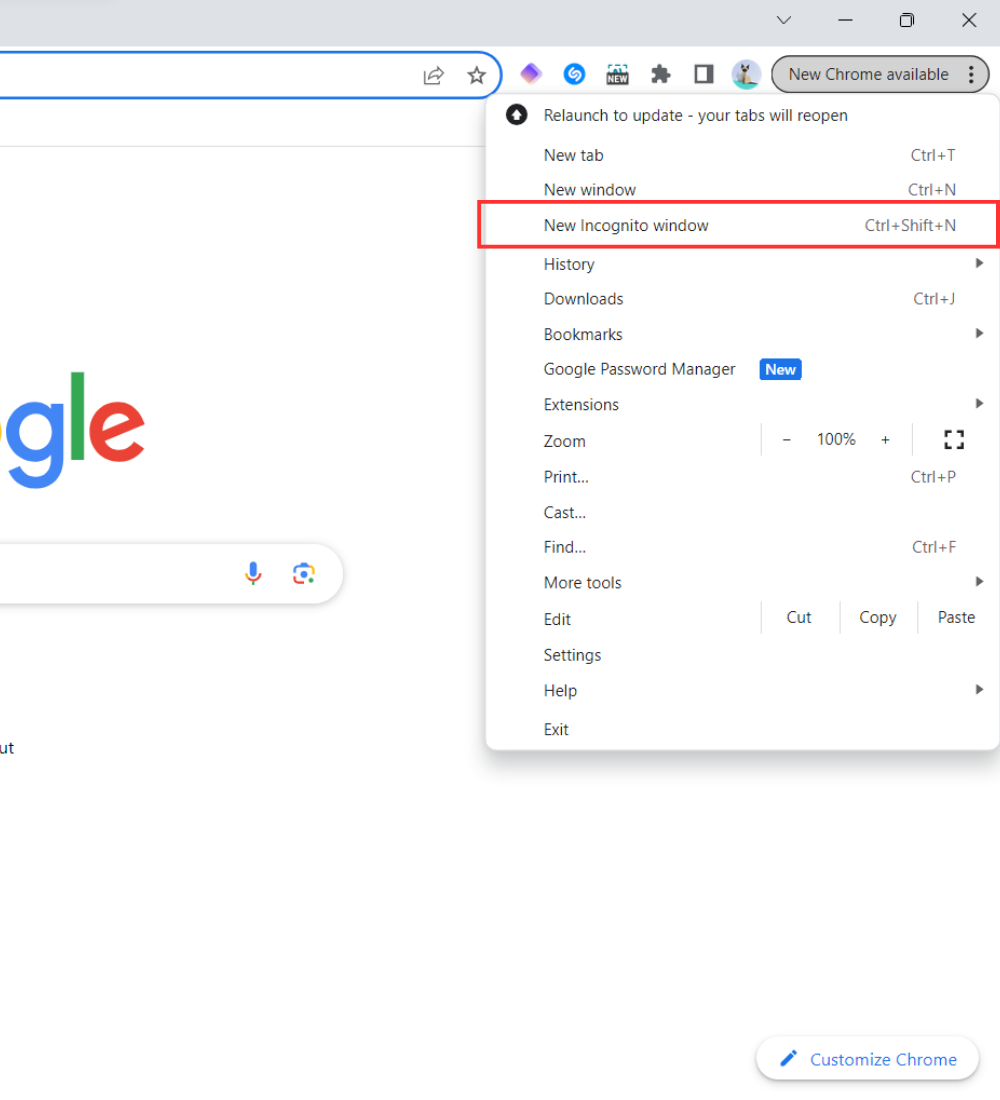
Task: Open the purple diamond extension icon
Action: pyautogui.click(x=531, y=74)
